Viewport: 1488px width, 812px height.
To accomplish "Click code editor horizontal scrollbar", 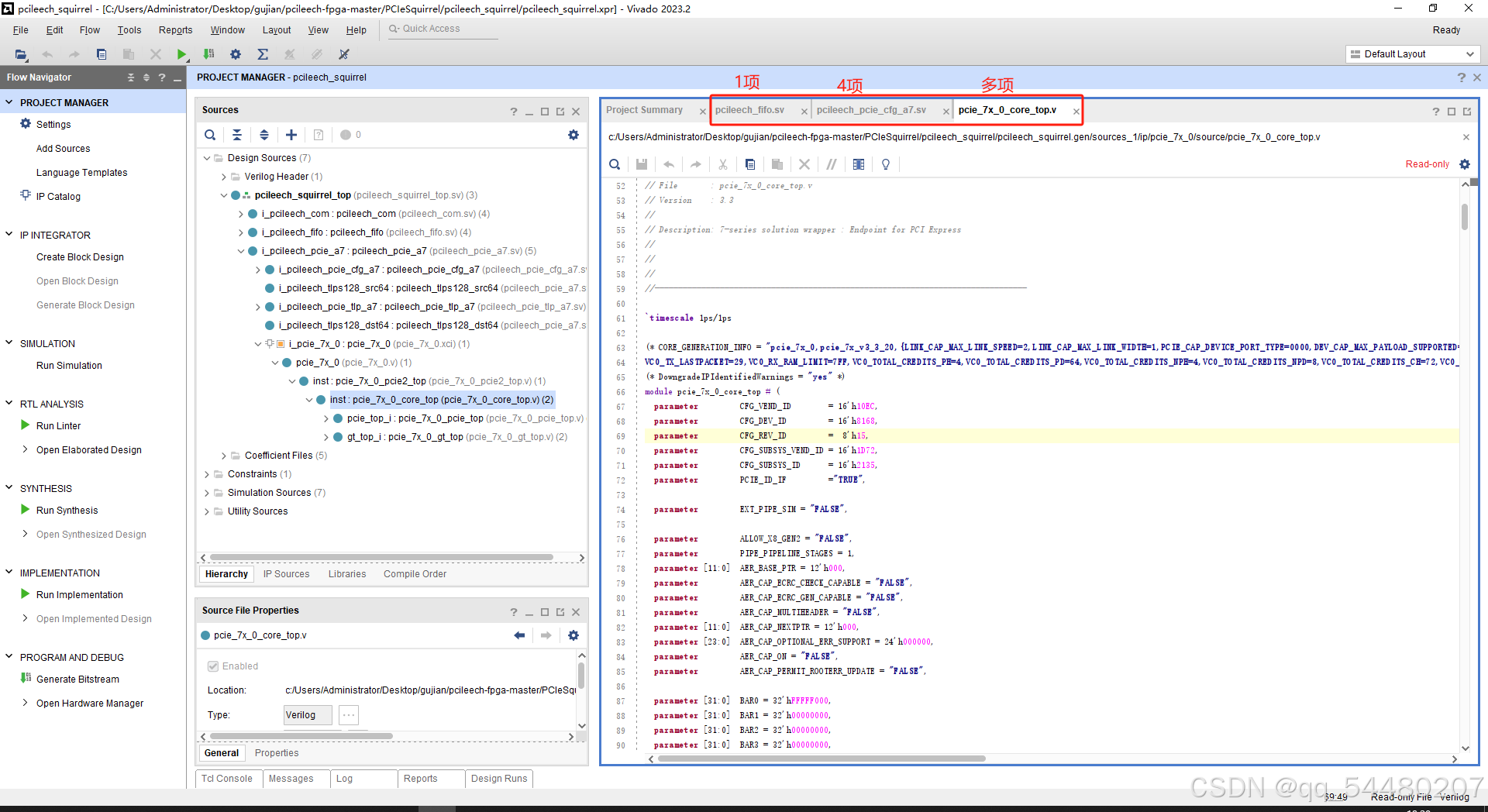I will click(x=821, y=759).
